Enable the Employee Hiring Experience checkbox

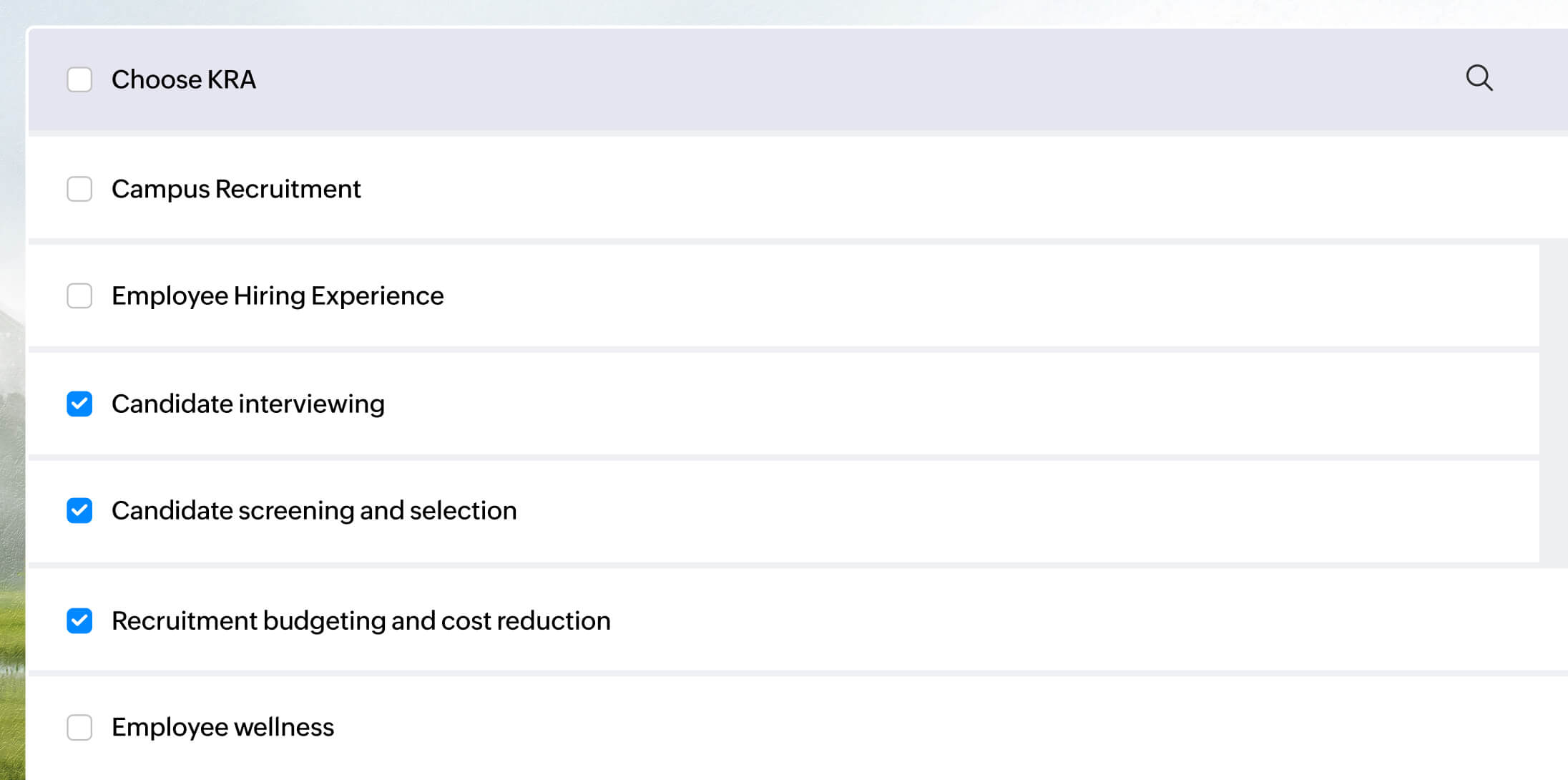point(79,296)
